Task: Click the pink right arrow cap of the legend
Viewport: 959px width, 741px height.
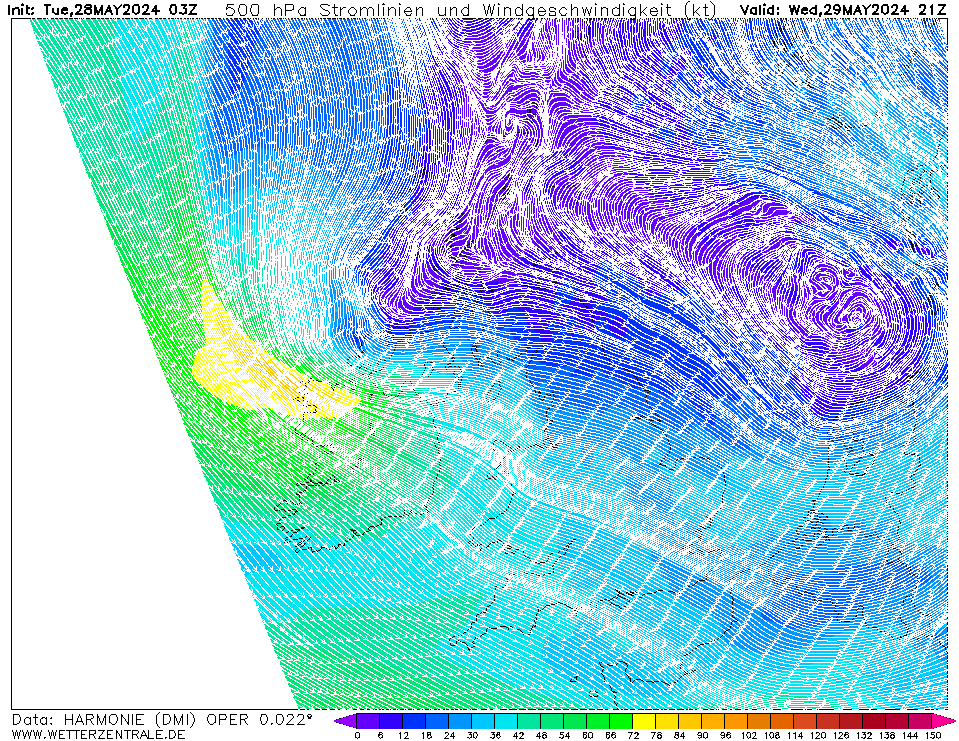Action: coord(942,721)
